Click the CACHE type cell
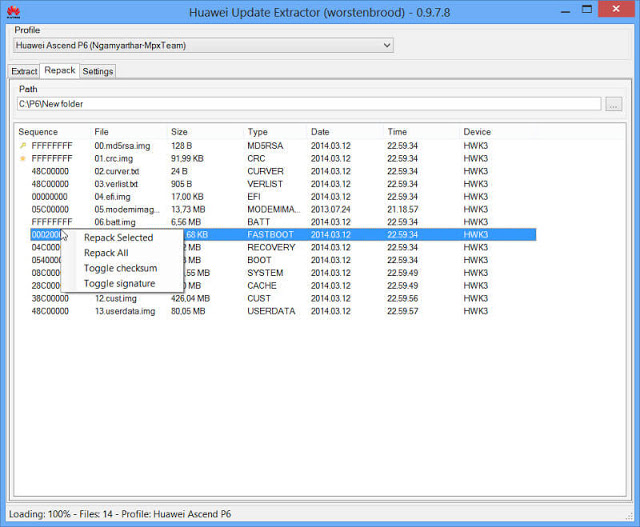Viewport: 640px width, 527px height. [x=262, y=285]
